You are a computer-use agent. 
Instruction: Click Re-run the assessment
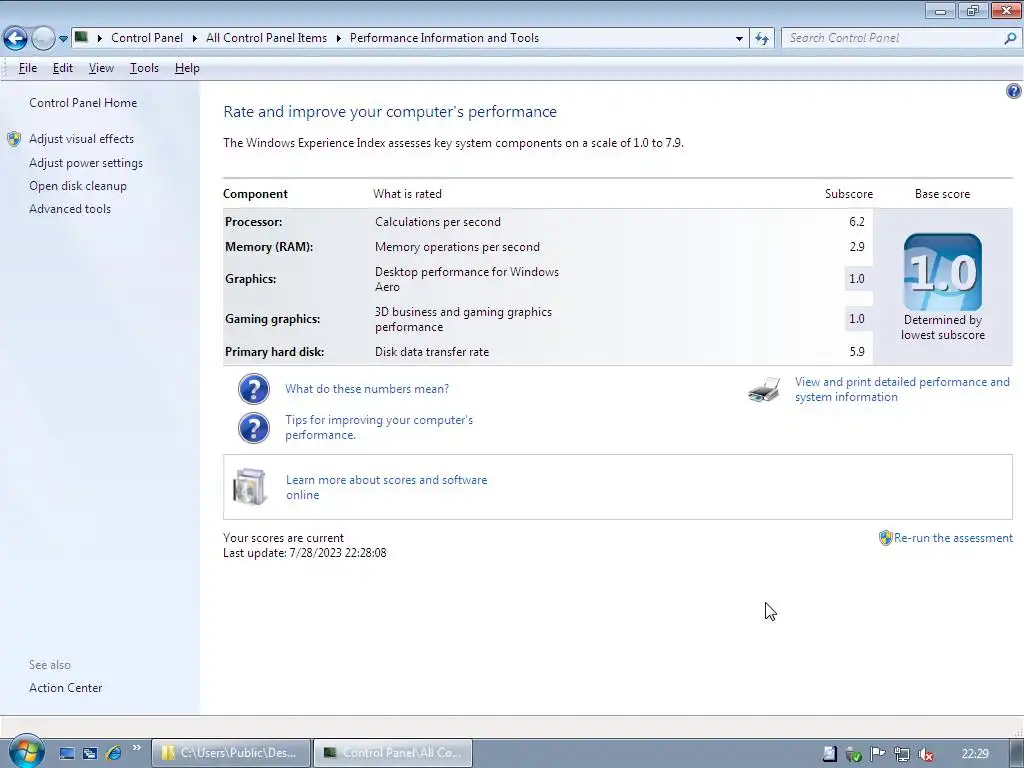pos(953,537)
